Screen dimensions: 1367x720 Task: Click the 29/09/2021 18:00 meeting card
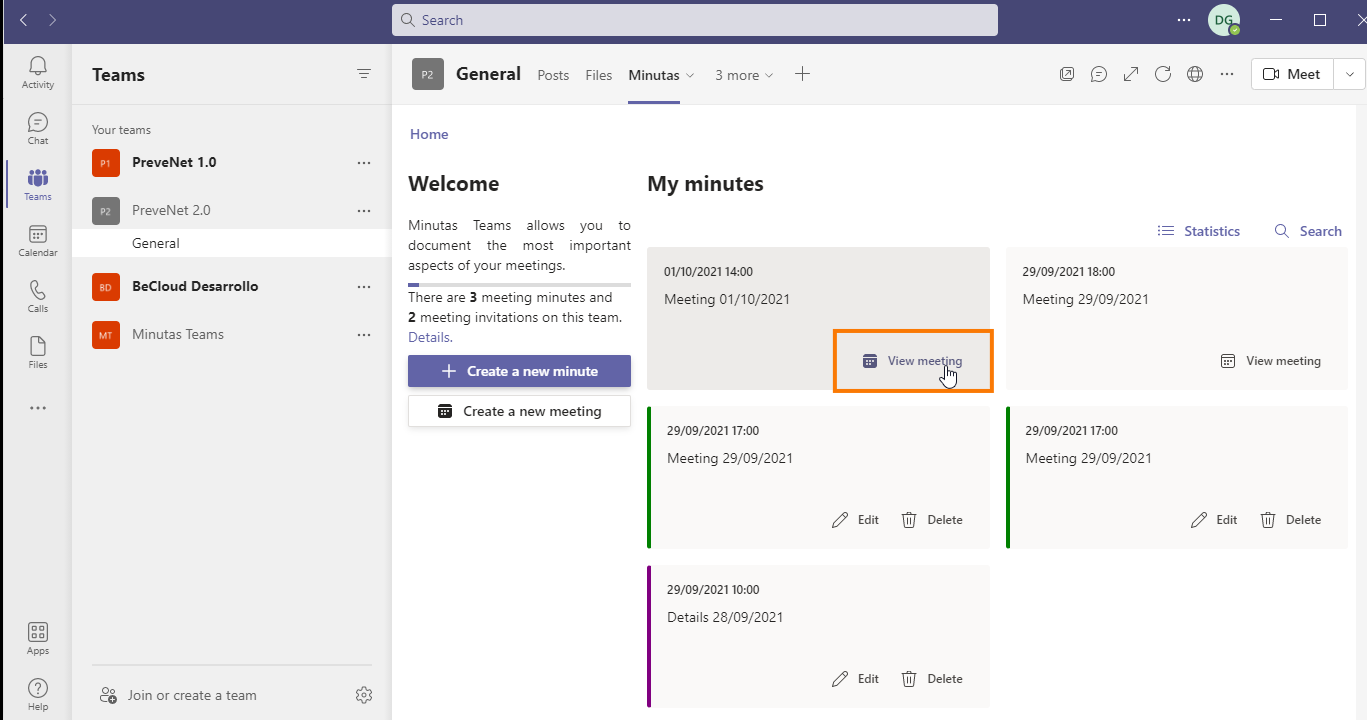pos(1177,318)
